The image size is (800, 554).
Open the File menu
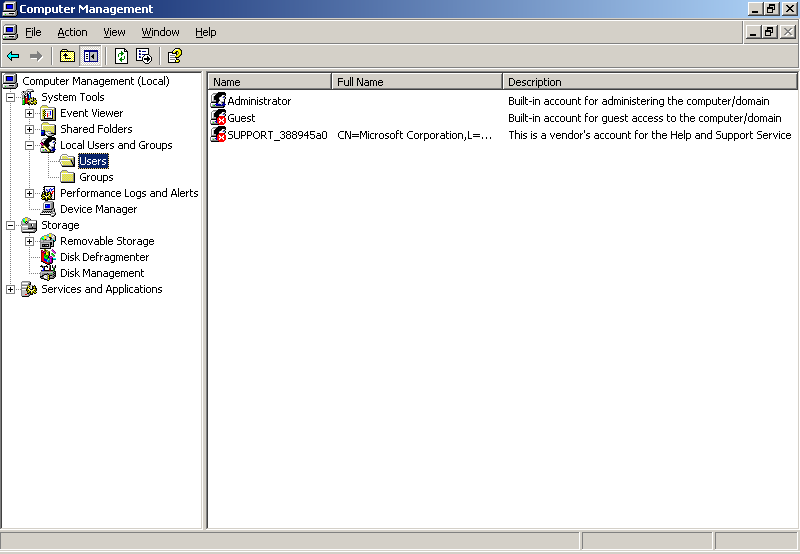point(33,32)
